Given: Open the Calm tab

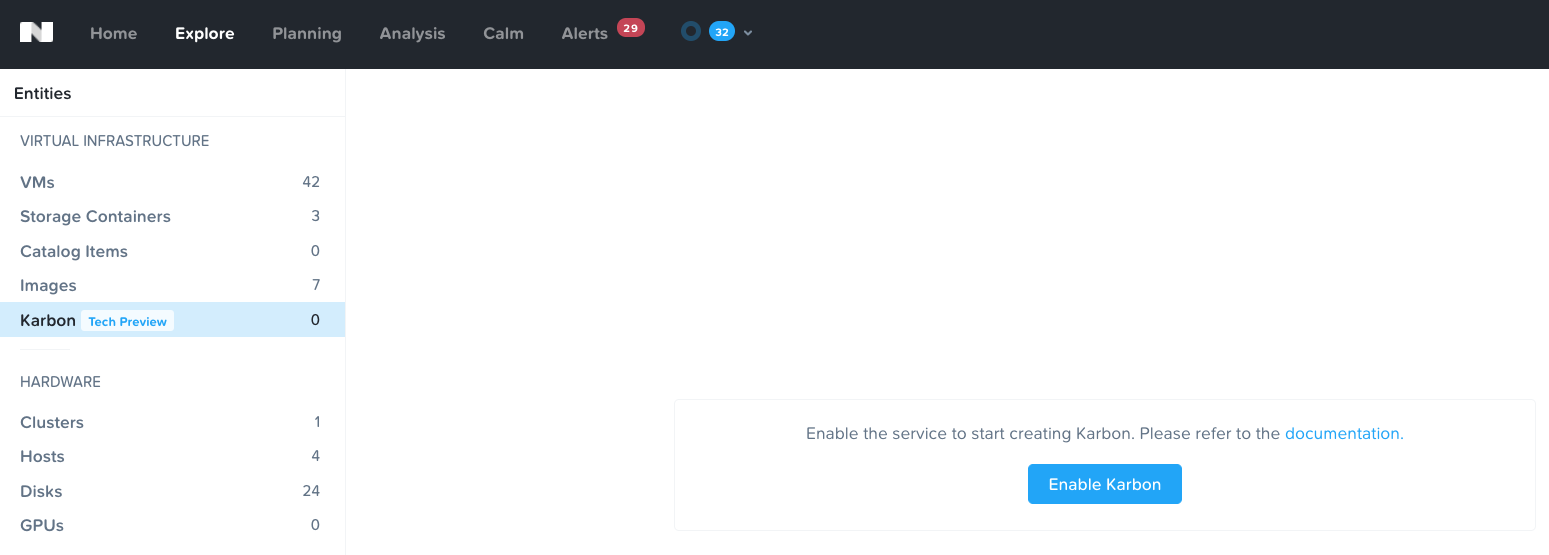Looking at the screenshot, I should 503,33.
